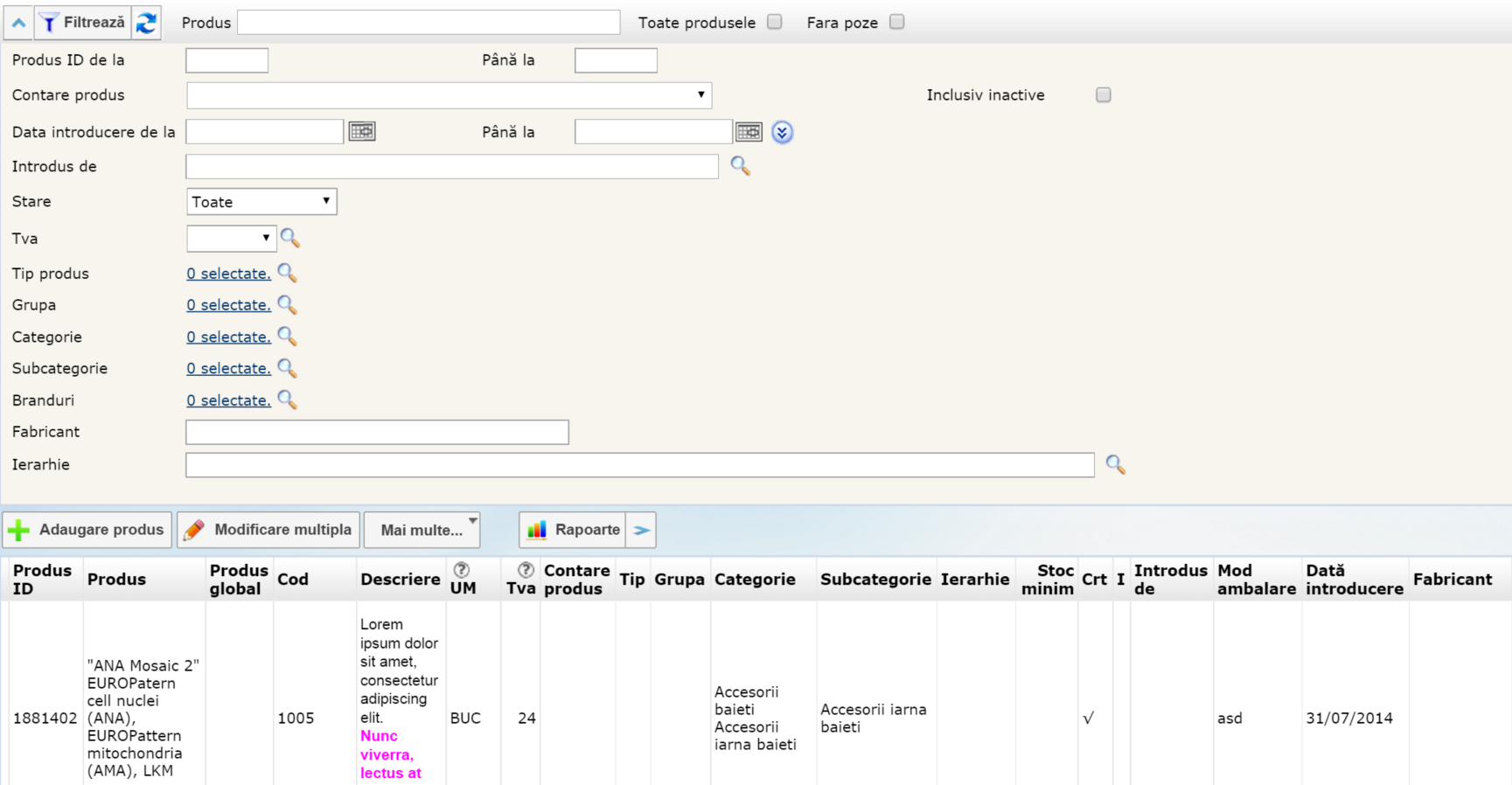This screenshot has width=1512, height=785.
Task: Click the Modificare multipla button
Action: point(268,530)
